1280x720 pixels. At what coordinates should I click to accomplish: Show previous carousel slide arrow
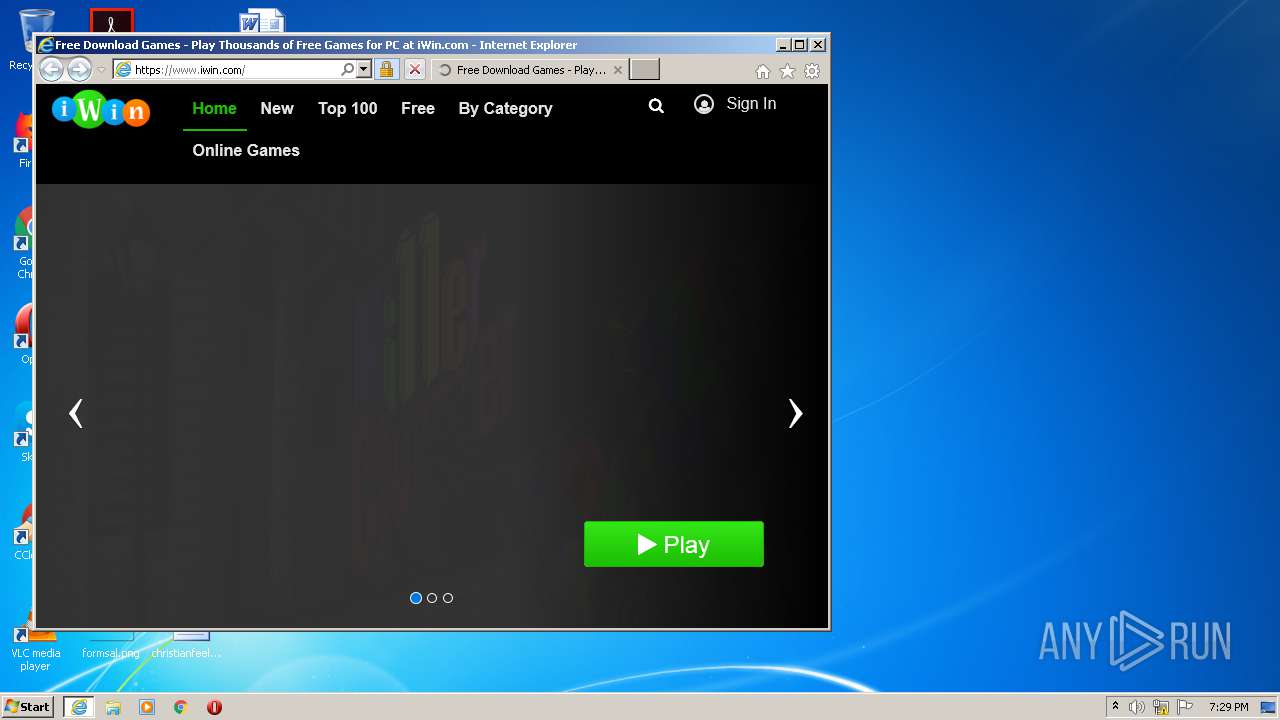tap(75, 413)
